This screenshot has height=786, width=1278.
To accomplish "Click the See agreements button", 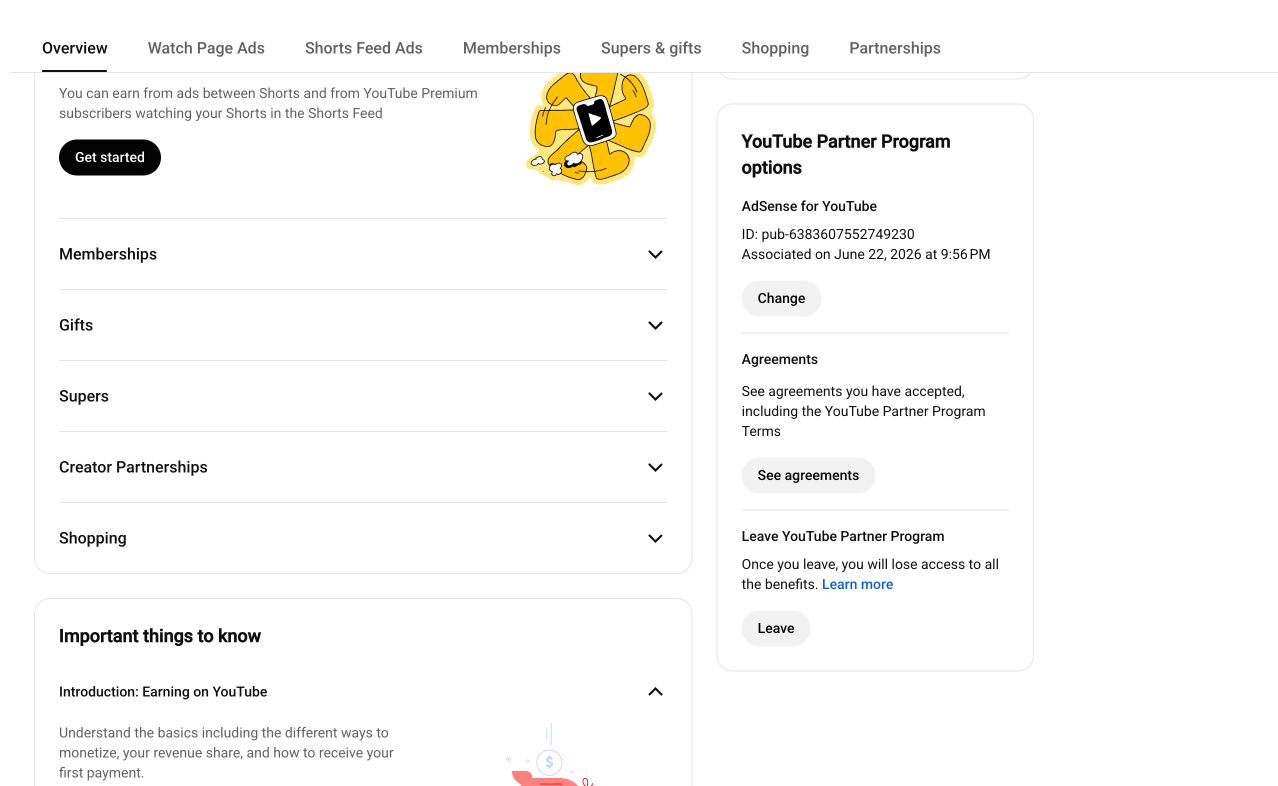I will tap(808, 475).
